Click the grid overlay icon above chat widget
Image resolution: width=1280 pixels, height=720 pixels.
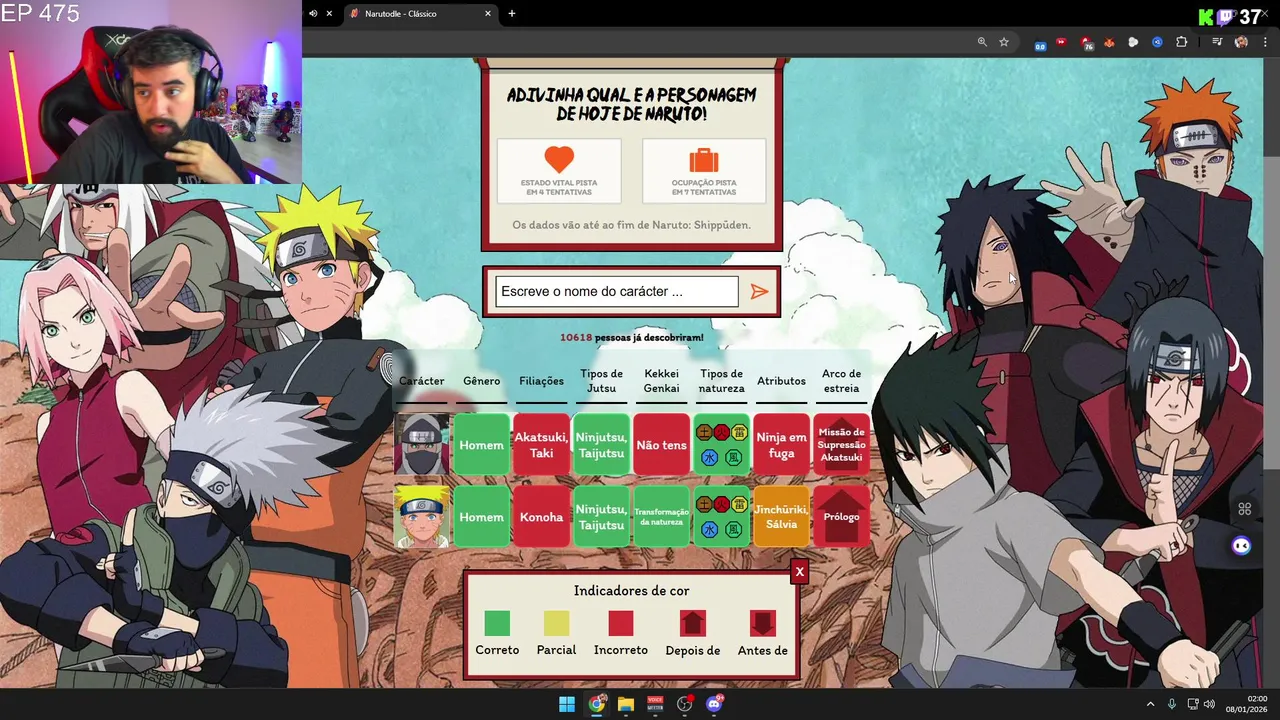(1245, 509)
